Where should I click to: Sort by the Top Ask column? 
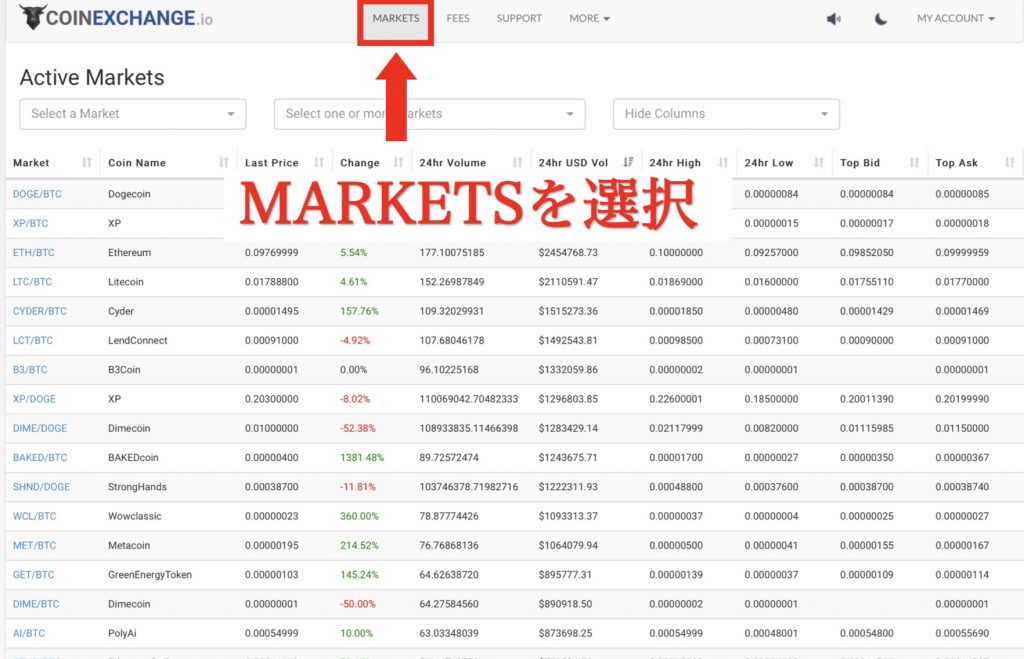pyautogui.click(x=975, y=163)
